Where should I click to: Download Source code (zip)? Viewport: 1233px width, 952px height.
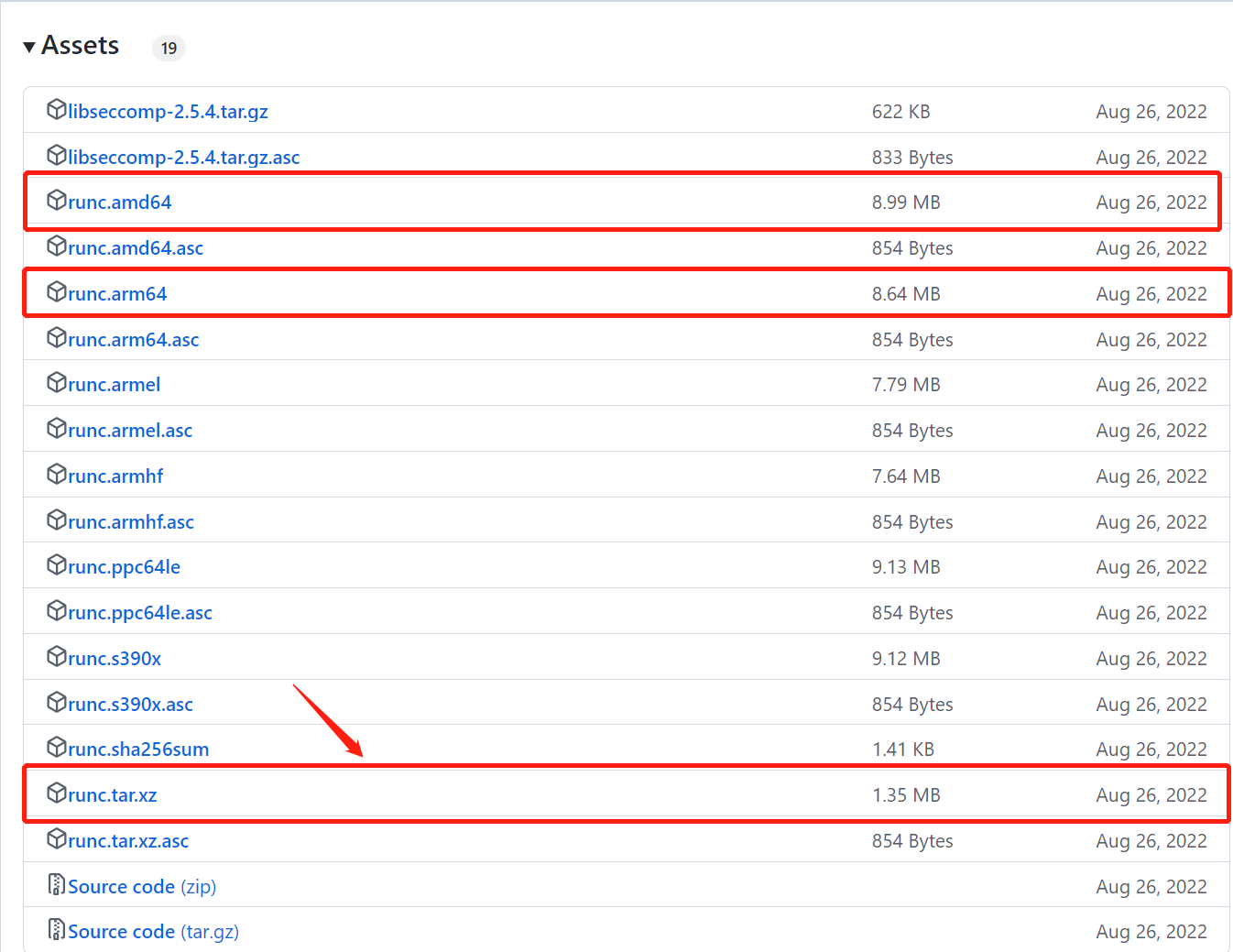(142, 887)
